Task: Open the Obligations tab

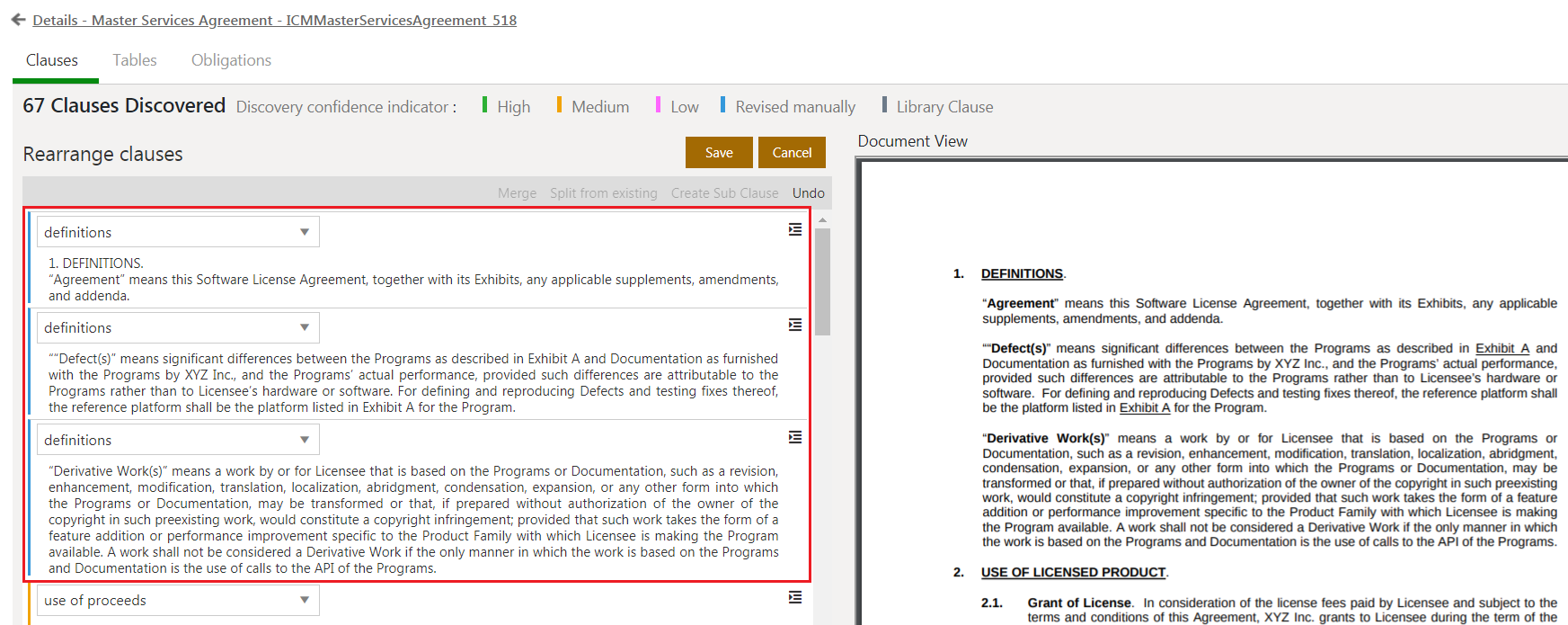Action: click(231, 60)
